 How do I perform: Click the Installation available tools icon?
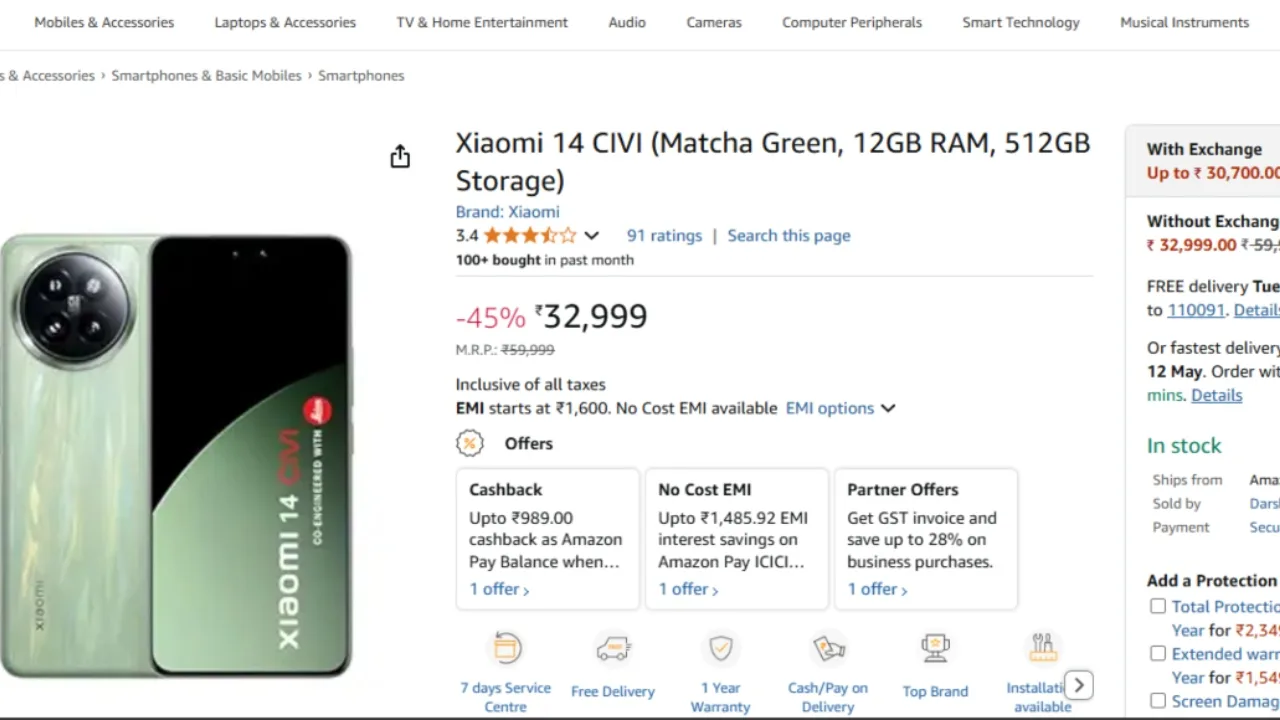1043,648
